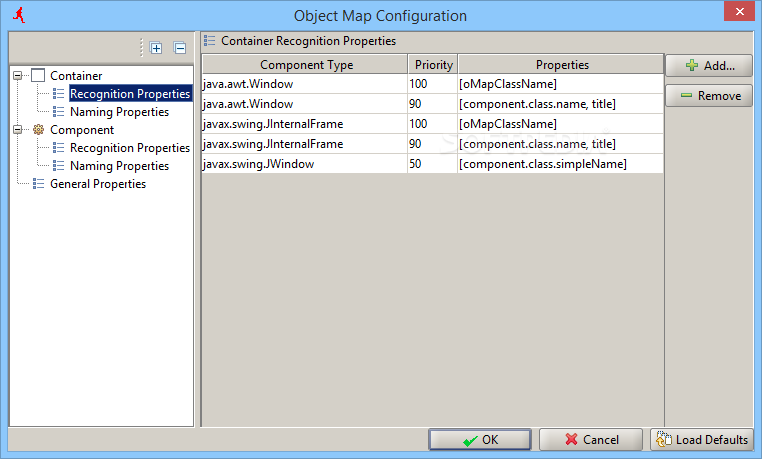Close the Object Map Configuration dialog
Image resolution: width=762 pixels, height=459 pixels.
(739, 11)
